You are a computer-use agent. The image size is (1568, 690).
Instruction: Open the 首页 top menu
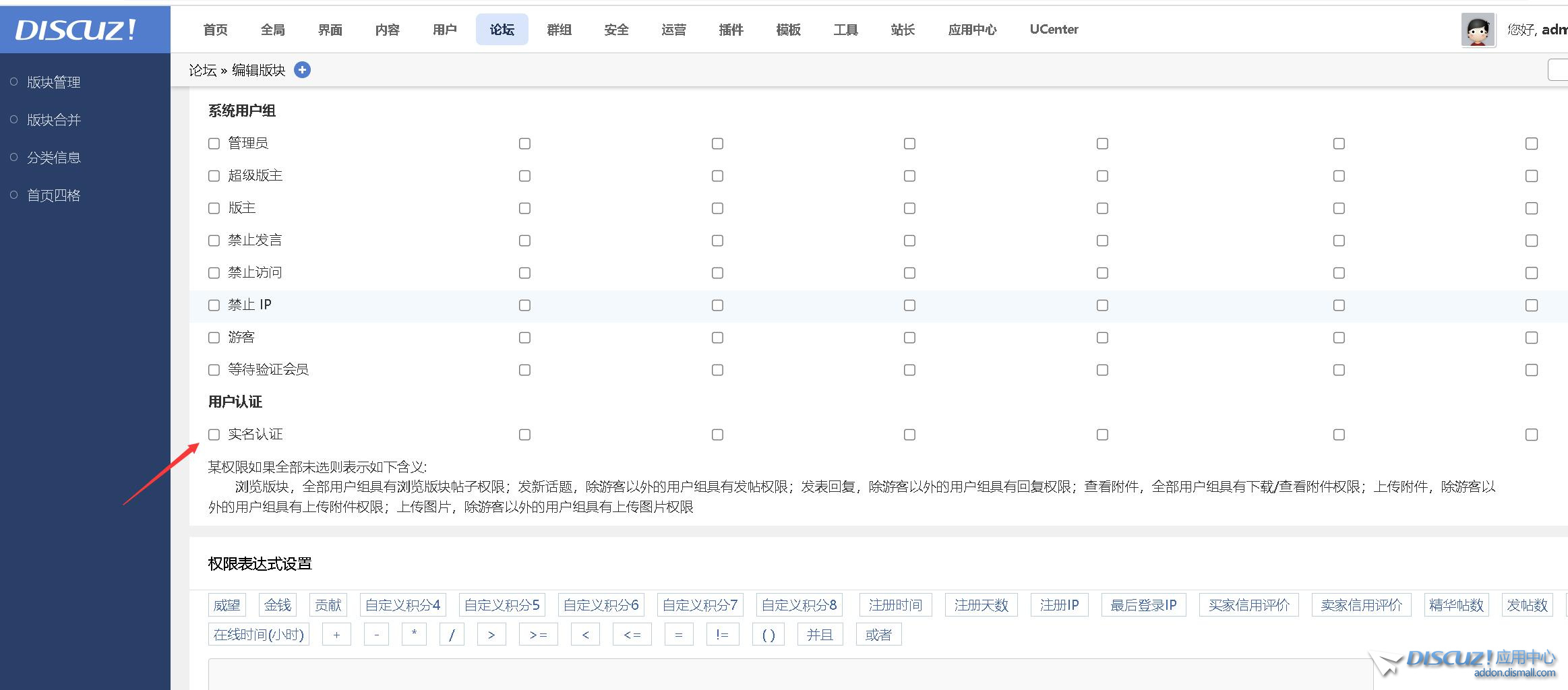click(x=216, y=30)
